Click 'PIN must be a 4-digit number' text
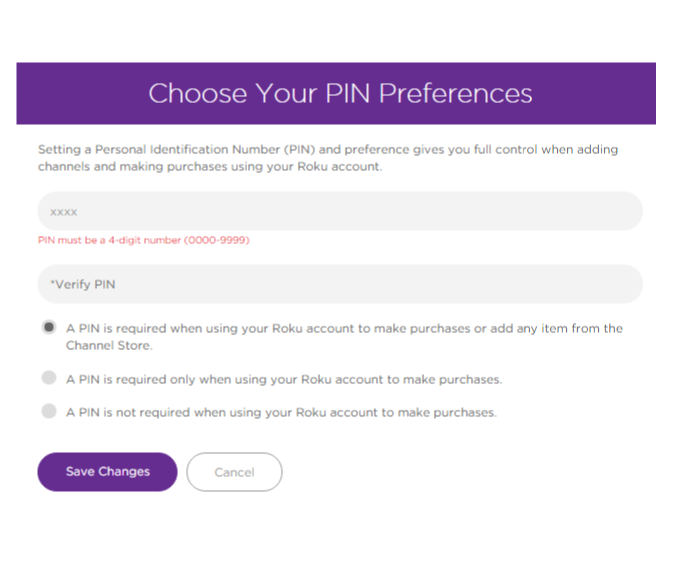This screenshot has width=675, height=562. (x=109, y=240)
